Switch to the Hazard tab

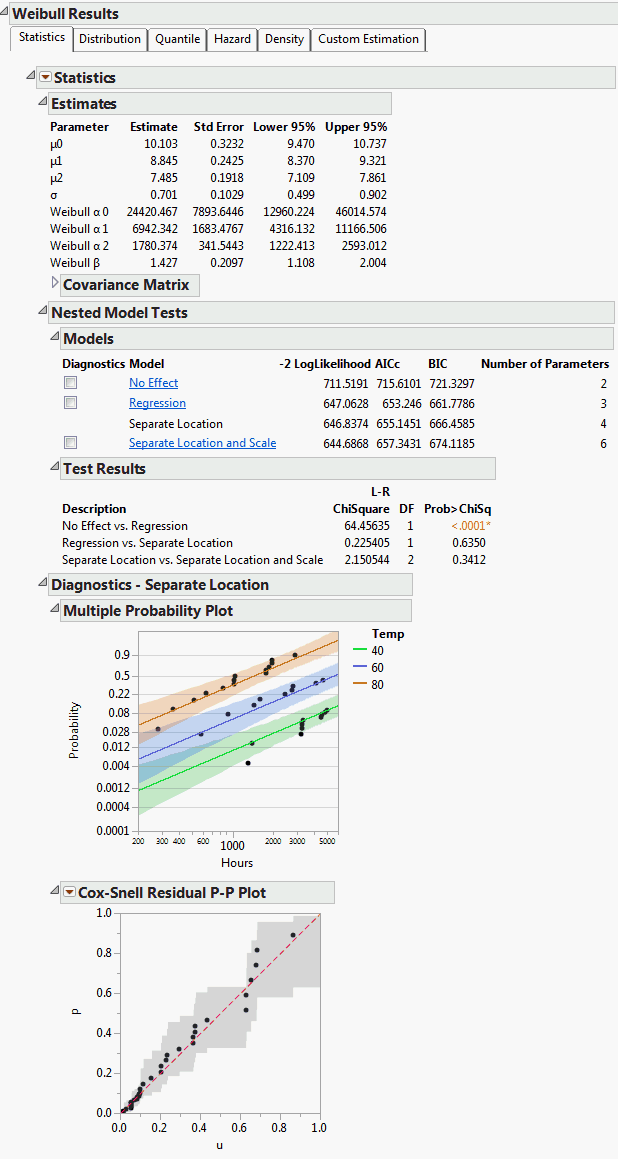pos(232,39)
